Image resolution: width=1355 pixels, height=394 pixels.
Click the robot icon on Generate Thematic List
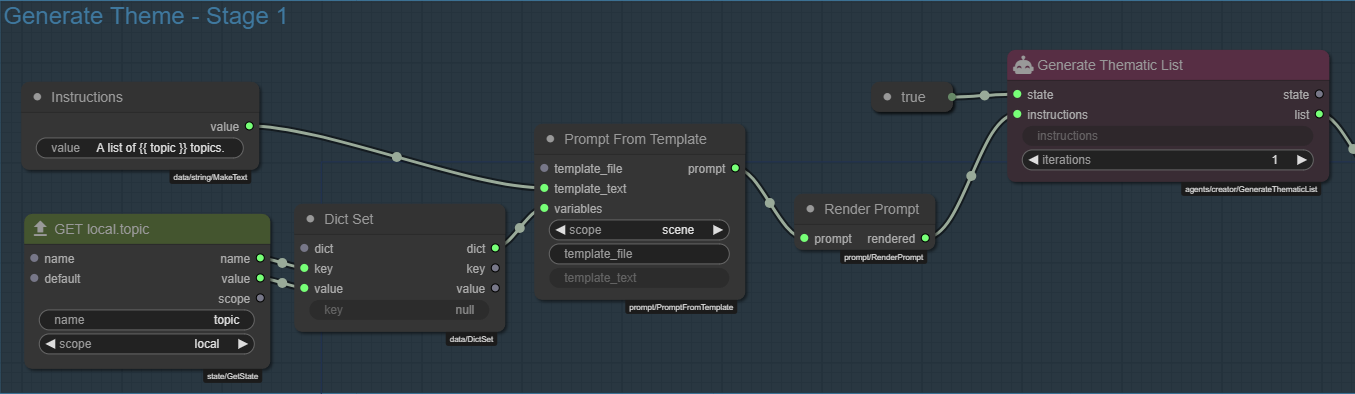click(x=1022, y=65)
